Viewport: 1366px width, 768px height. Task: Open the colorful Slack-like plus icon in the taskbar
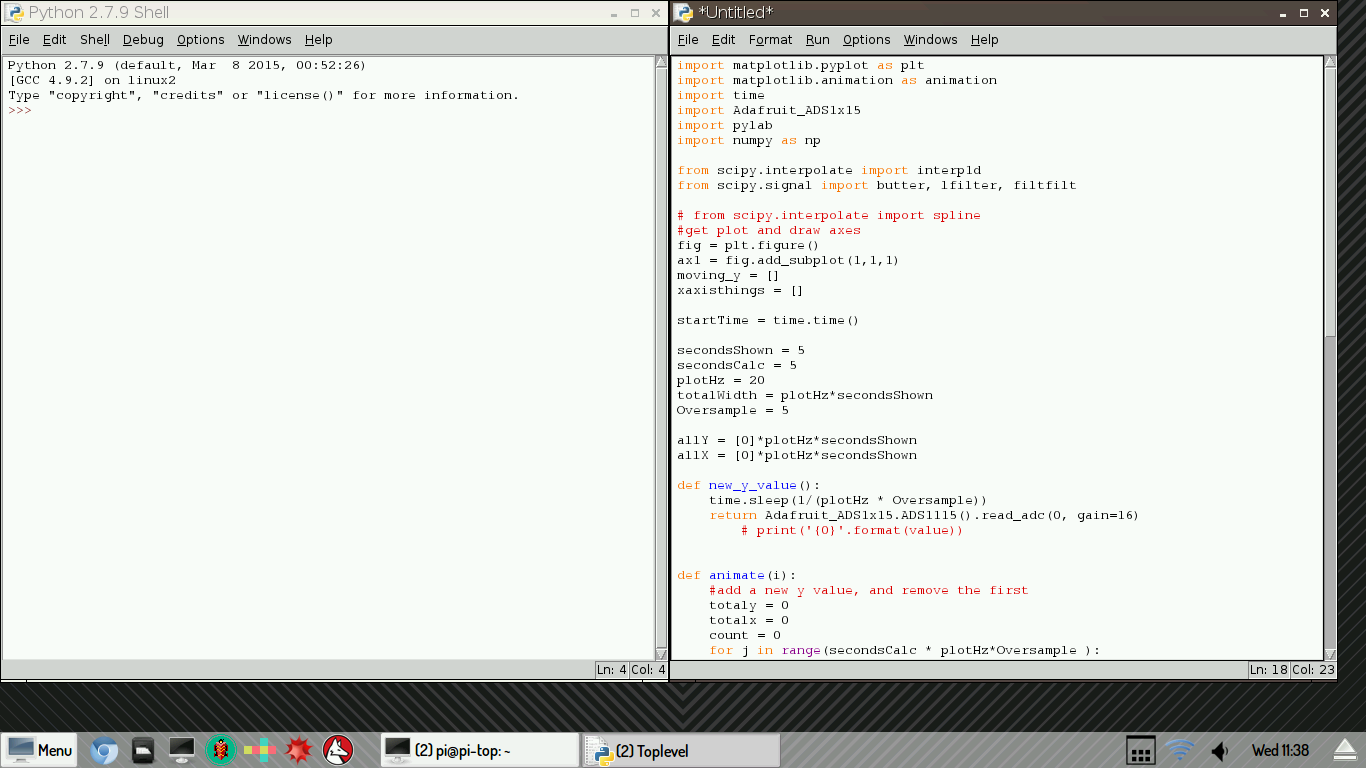point(260,750)
